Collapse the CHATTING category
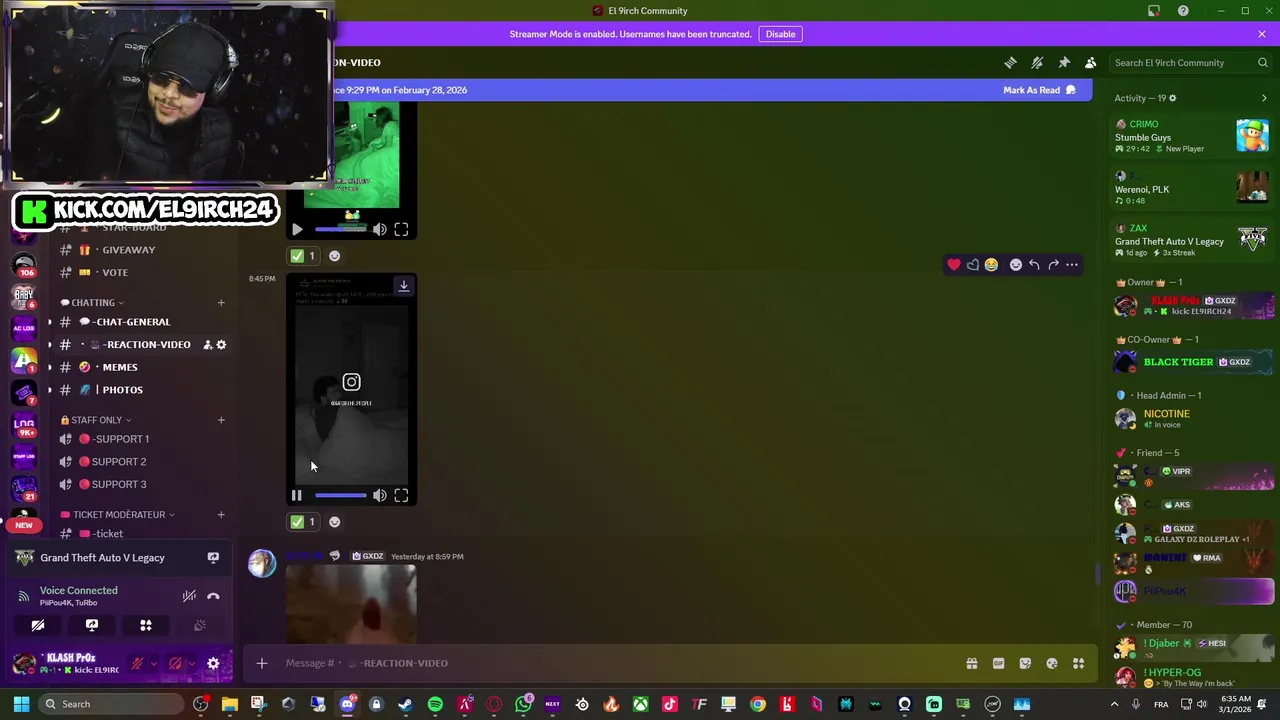 [93, 302]
